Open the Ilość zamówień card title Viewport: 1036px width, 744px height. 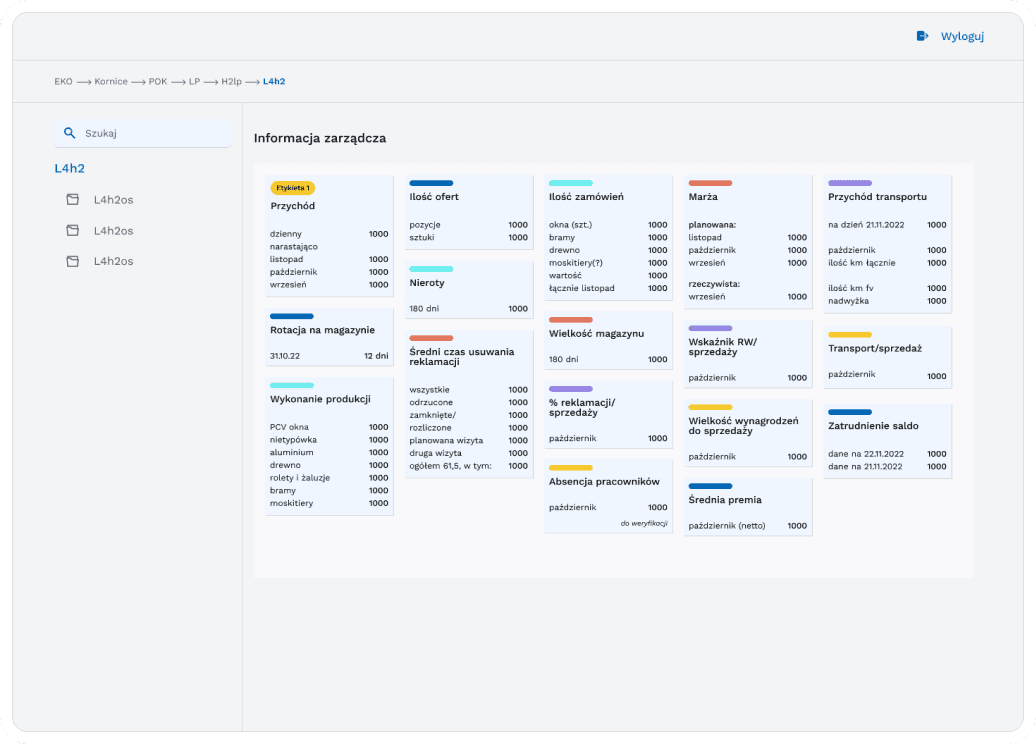(586, 197)
